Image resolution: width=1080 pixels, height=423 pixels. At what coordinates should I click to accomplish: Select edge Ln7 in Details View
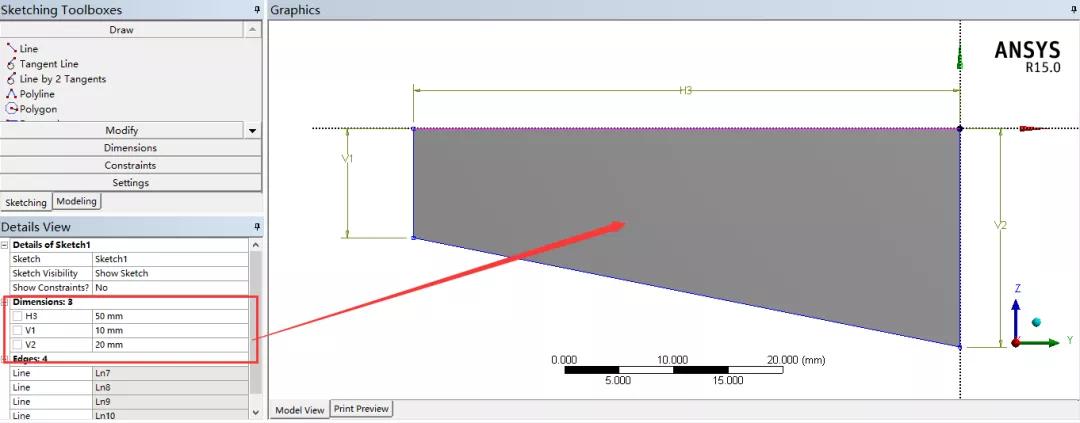click(x=170, y=373)
